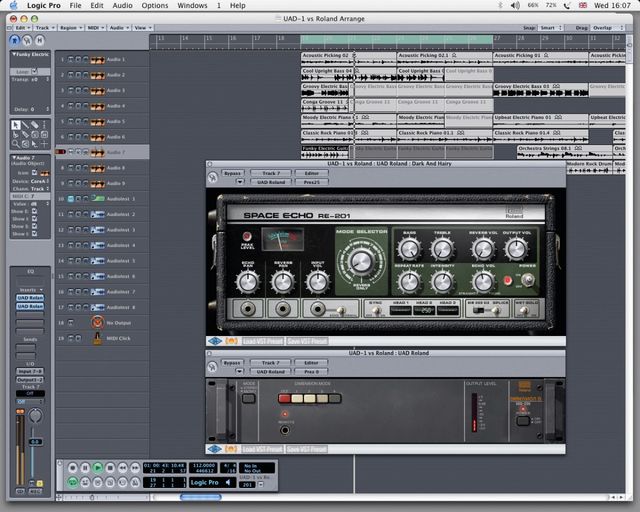Image resolution: width=640 pixels, height=512 pixels.
Task: Select the Crosshair tool in the toolbox
Action: click(x=44, y=143)
